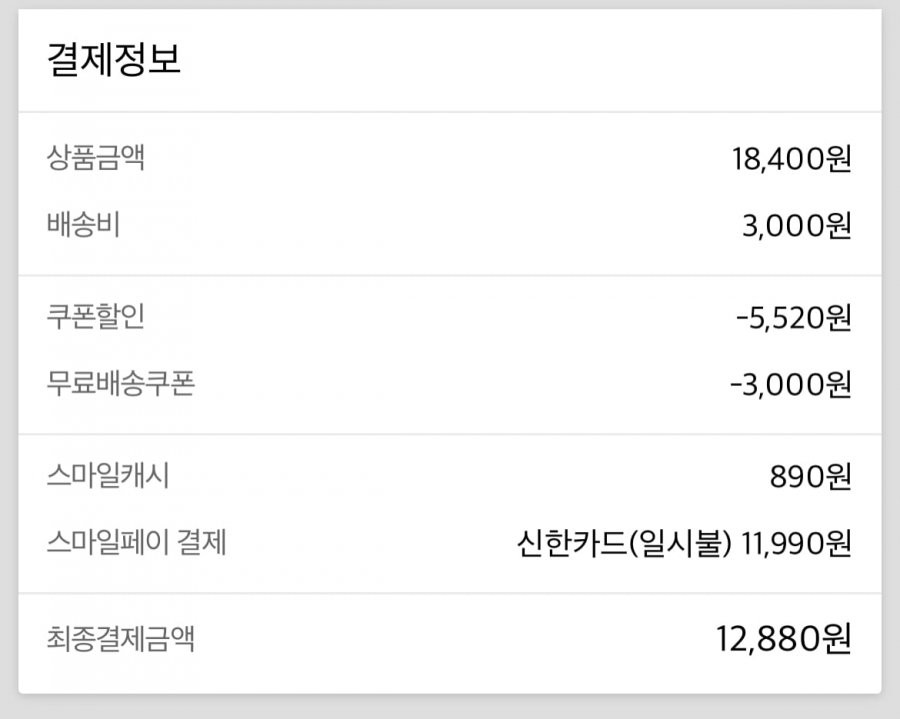Image resolution: width=900 pixels, height=719 pixels.
Task: Click the 18,400원 product amount
Action: click(792, 159)
